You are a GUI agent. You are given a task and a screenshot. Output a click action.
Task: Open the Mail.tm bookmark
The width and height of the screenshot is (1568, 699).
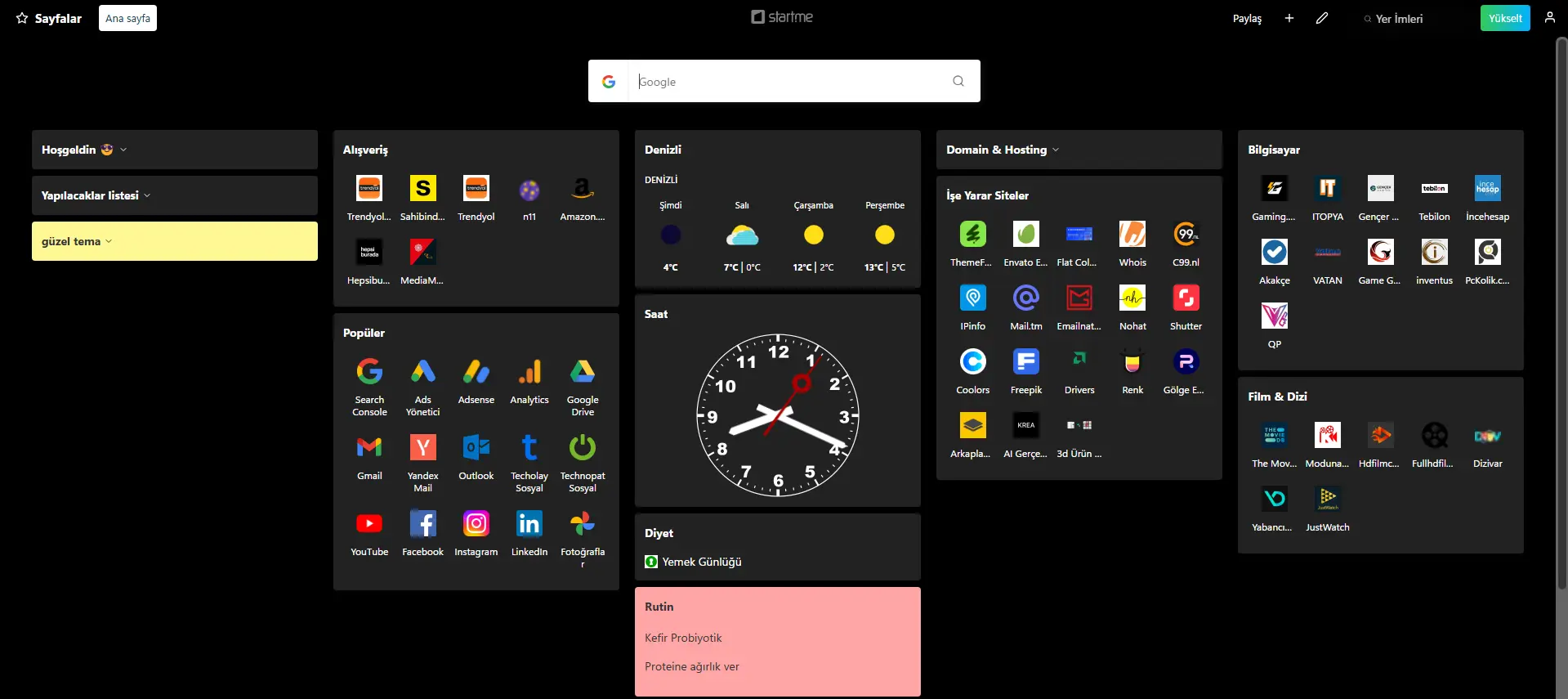1026,298
